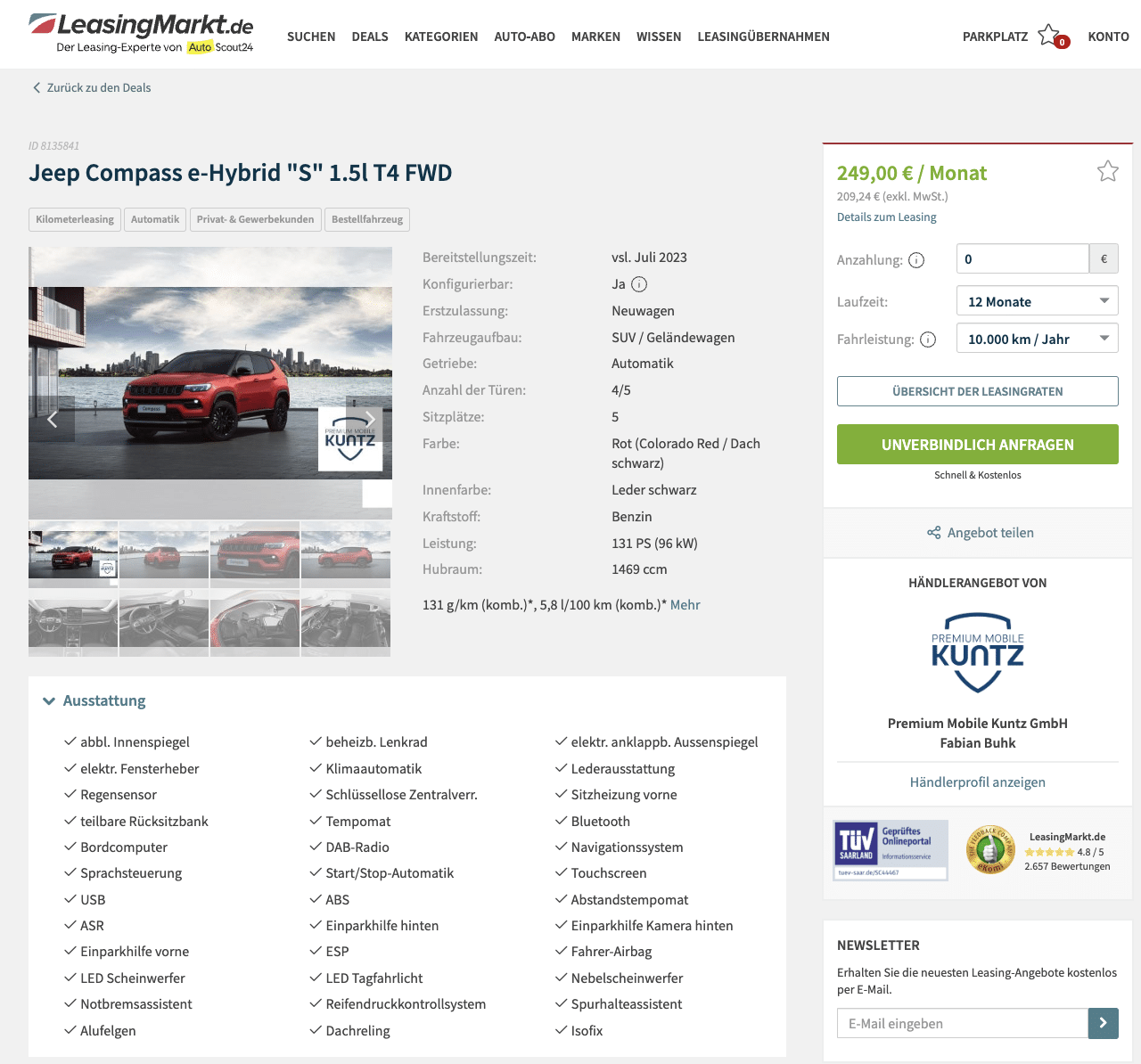Click the Klimaautomatik equipment entry
The width and height of the screenshot is (1141, 1064).
(x=373, y=769)
